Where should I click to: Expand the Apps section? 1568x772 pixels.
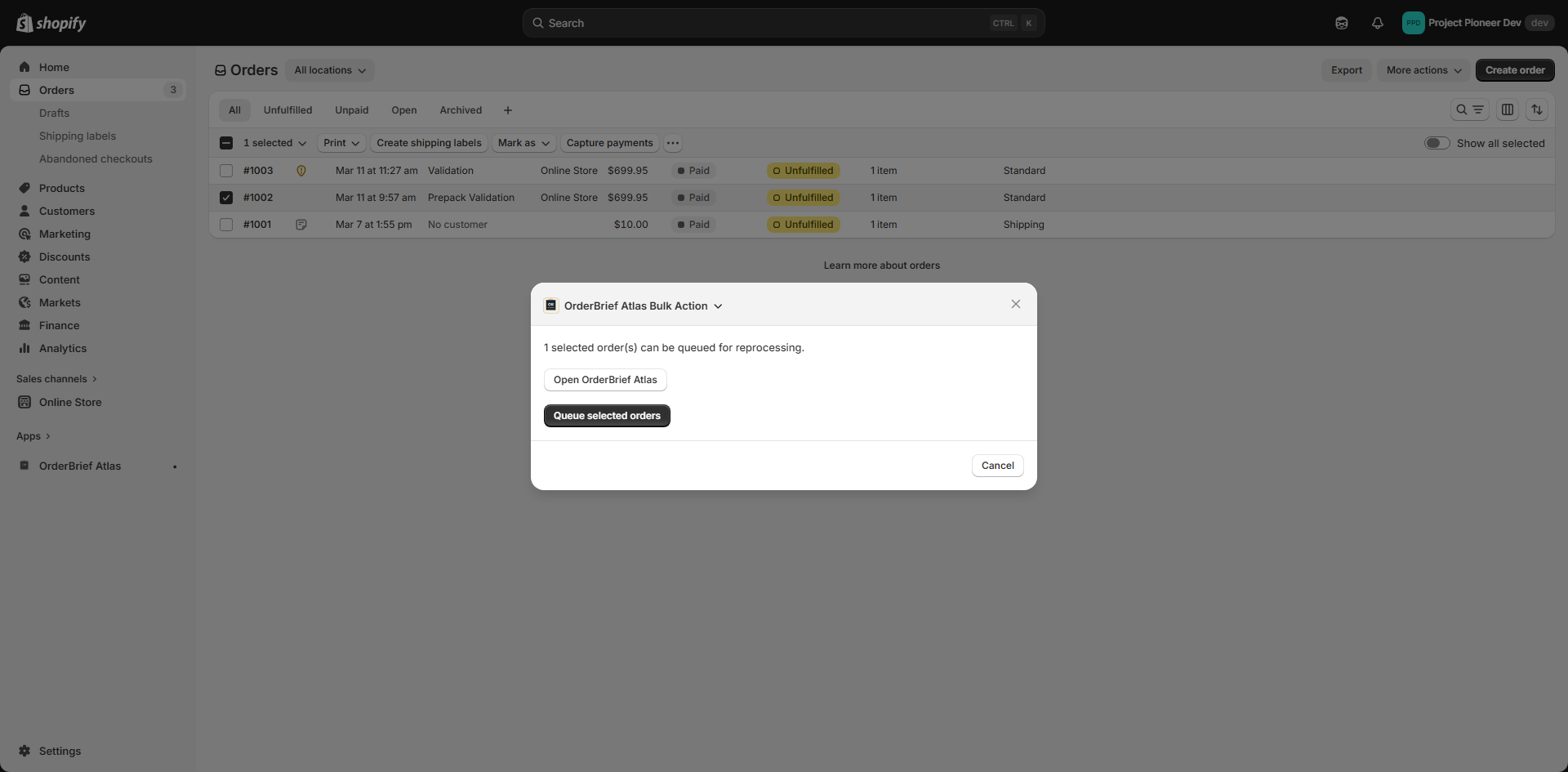click(x=33, y=436)
